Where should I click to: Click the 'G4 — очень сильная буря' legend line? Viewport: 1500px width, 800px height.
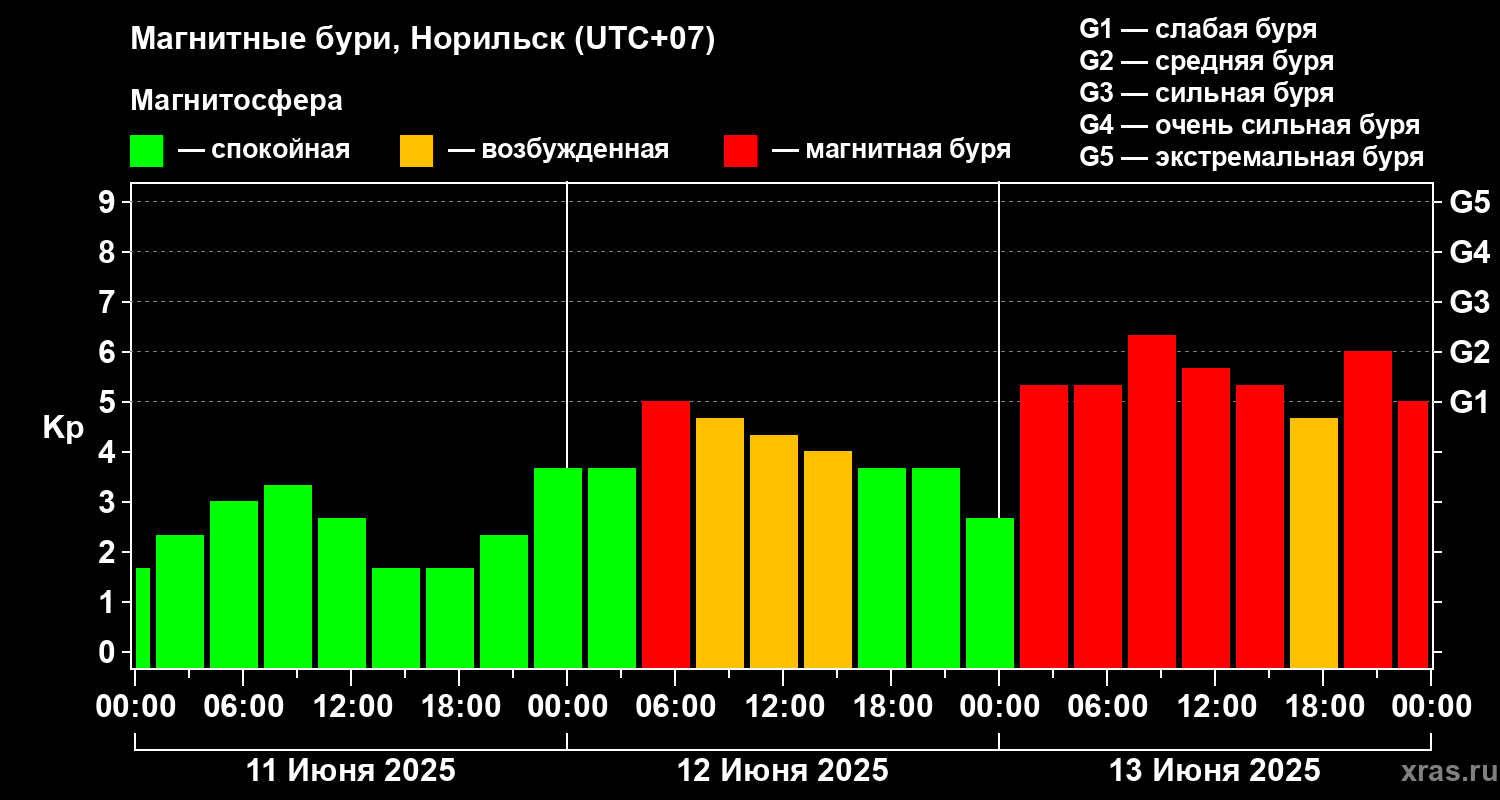1250,125
